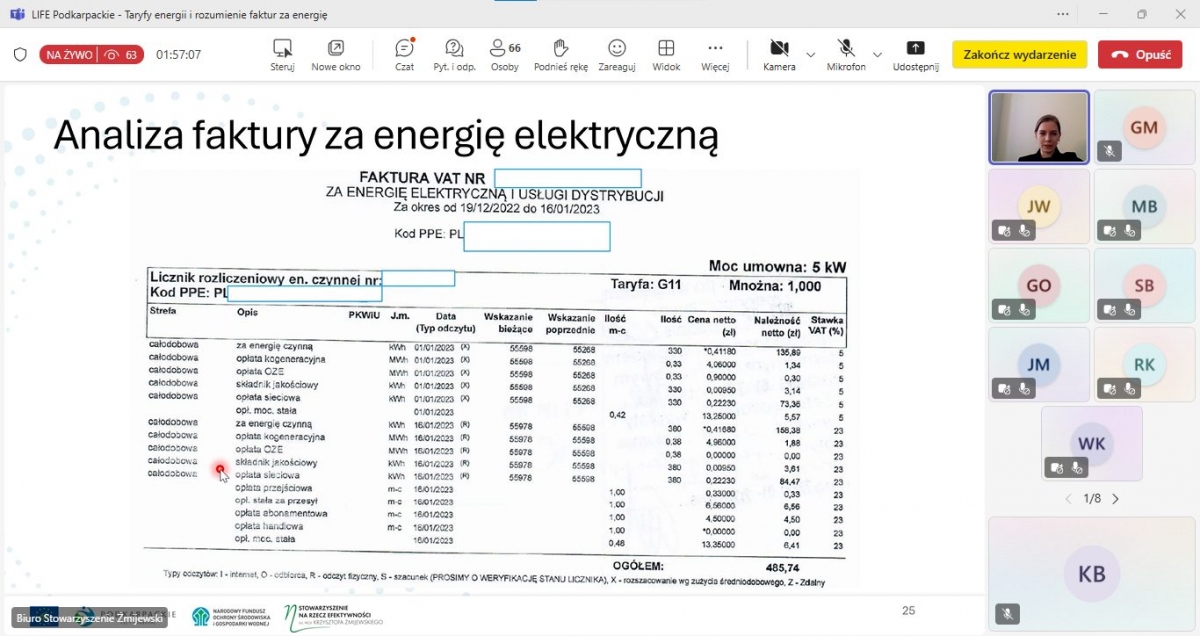
Task: Raise hand with Podnieś rękę
Action: tap(561, 55)
